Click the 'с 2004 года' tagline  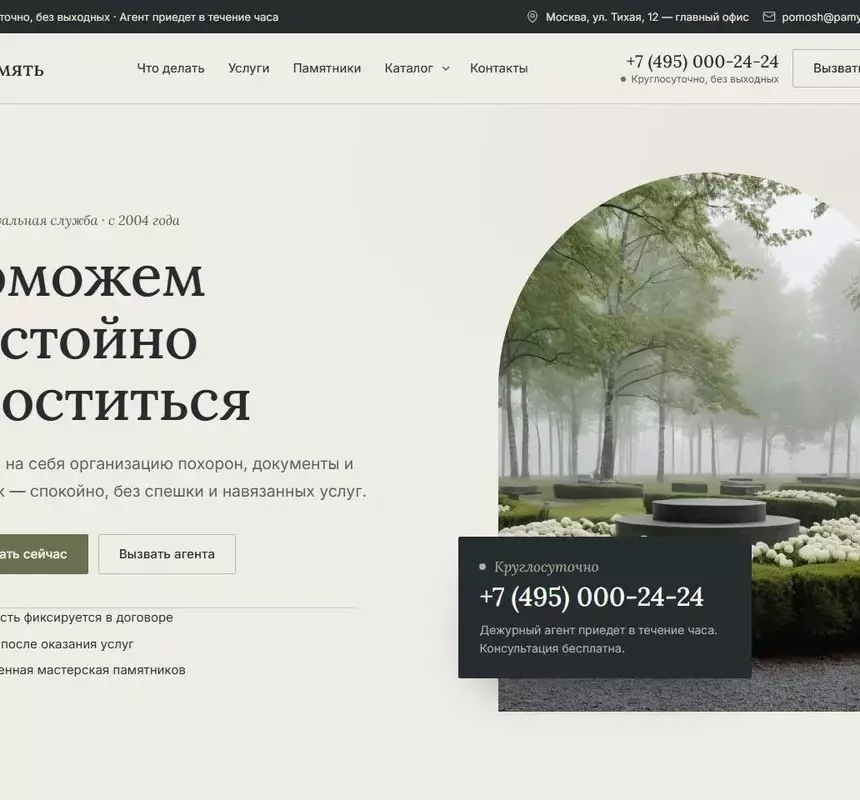144,220
